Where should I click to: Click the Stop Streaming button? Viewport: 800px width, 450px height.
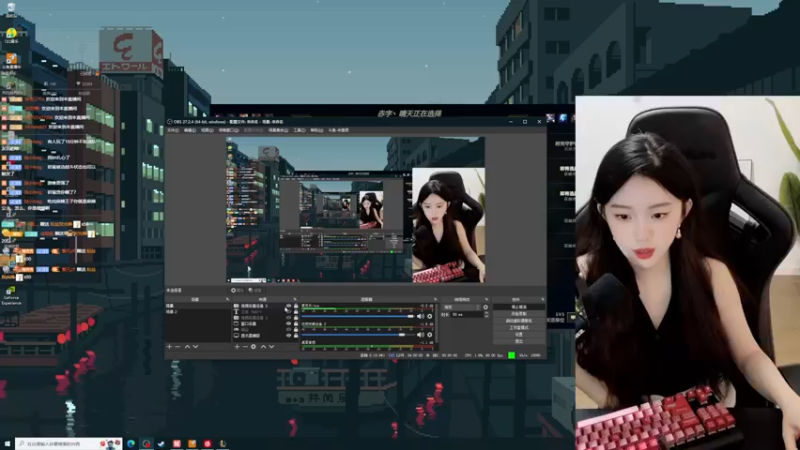(x=519, y=307)
